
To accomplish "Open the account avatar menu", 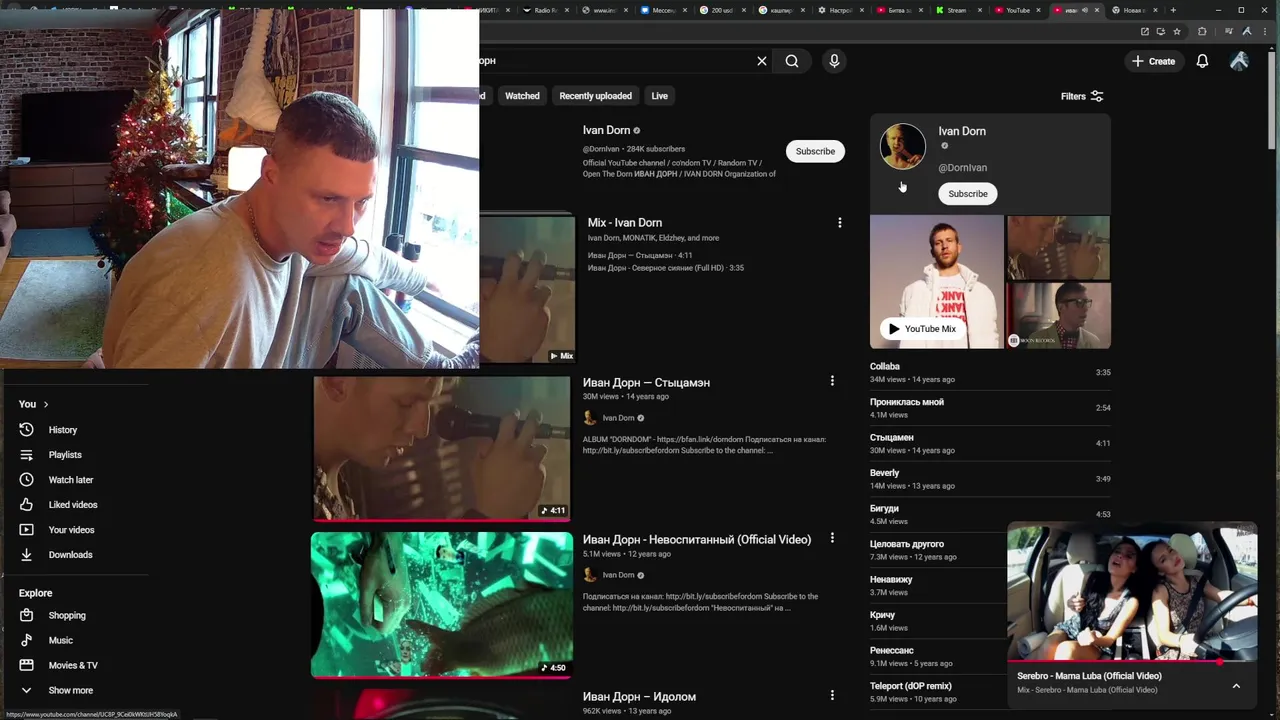I will (1239, 61).
